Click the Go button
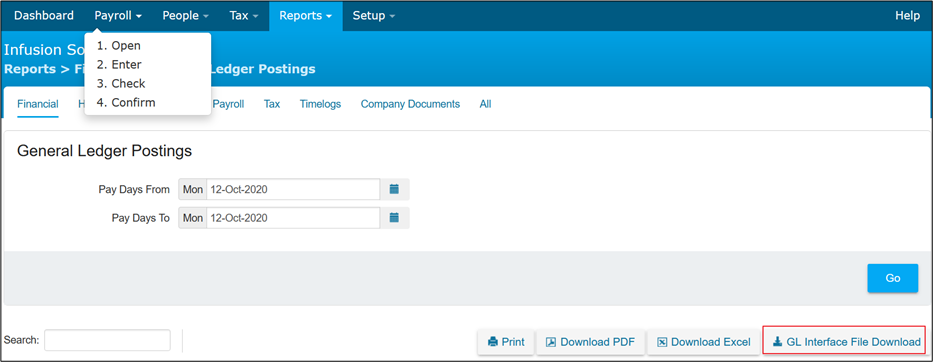Image resolution: width=933 pixels, height=362 pixels. 893,278
